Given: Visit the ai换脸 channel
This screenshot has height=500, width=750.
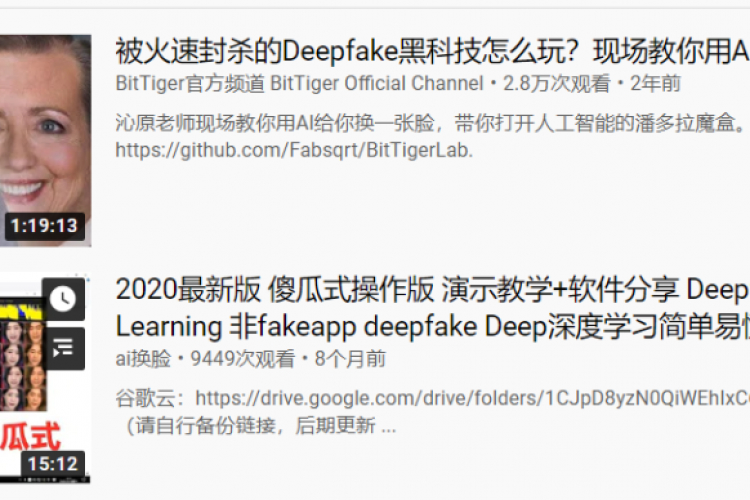Looking at the screenshot, I should (143, 358).
